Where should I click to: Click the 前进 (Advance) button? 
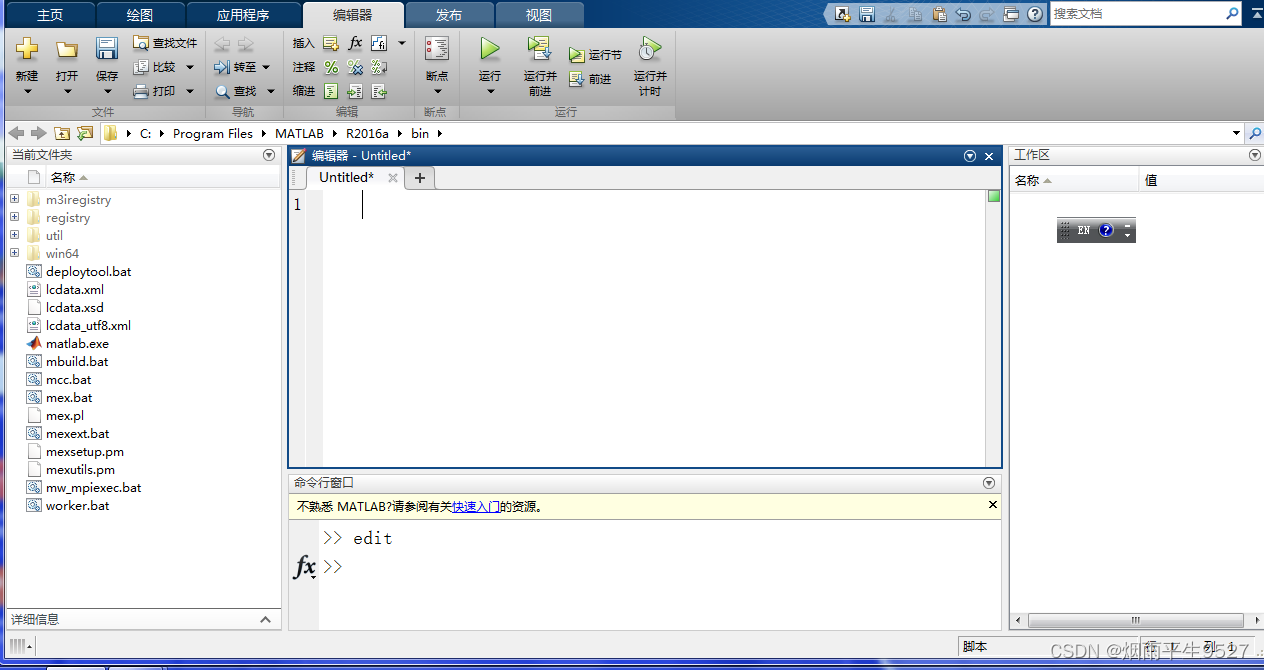coord(591,80)
